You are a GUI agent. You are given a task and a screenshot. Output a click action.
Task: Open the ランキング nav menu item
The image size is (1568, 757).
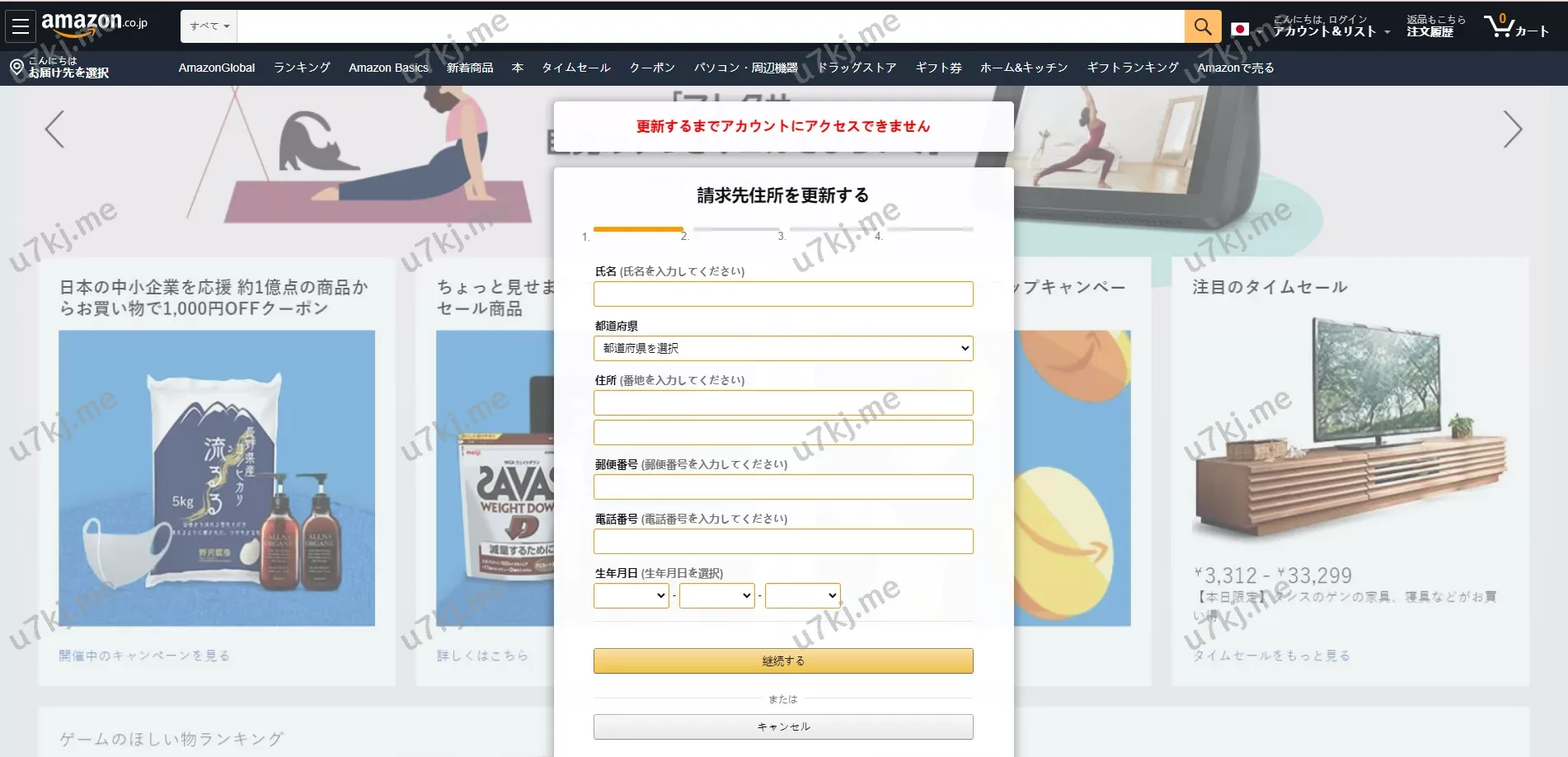click(x=302, y=68)
